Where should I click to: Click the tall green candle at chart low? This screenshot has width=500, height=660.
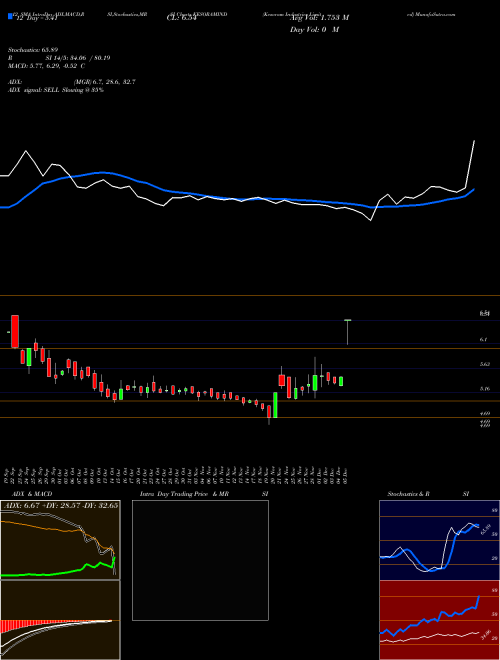pos(275,405)
